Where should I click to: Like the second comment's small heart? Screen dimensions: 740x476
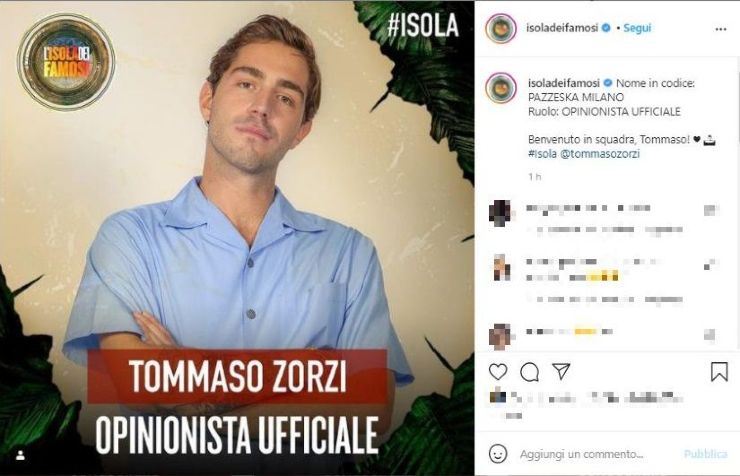[710, 264]
